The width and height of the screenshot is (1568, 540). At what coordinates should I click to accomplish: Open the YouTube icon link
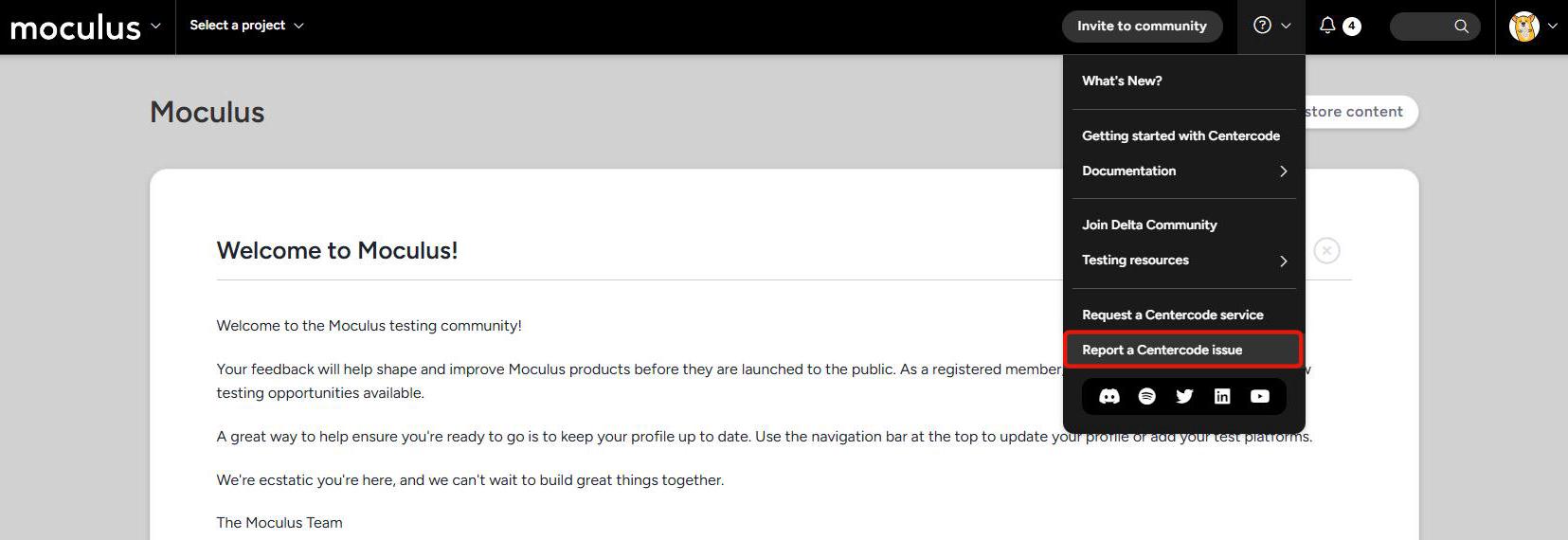click(1260, 396)
